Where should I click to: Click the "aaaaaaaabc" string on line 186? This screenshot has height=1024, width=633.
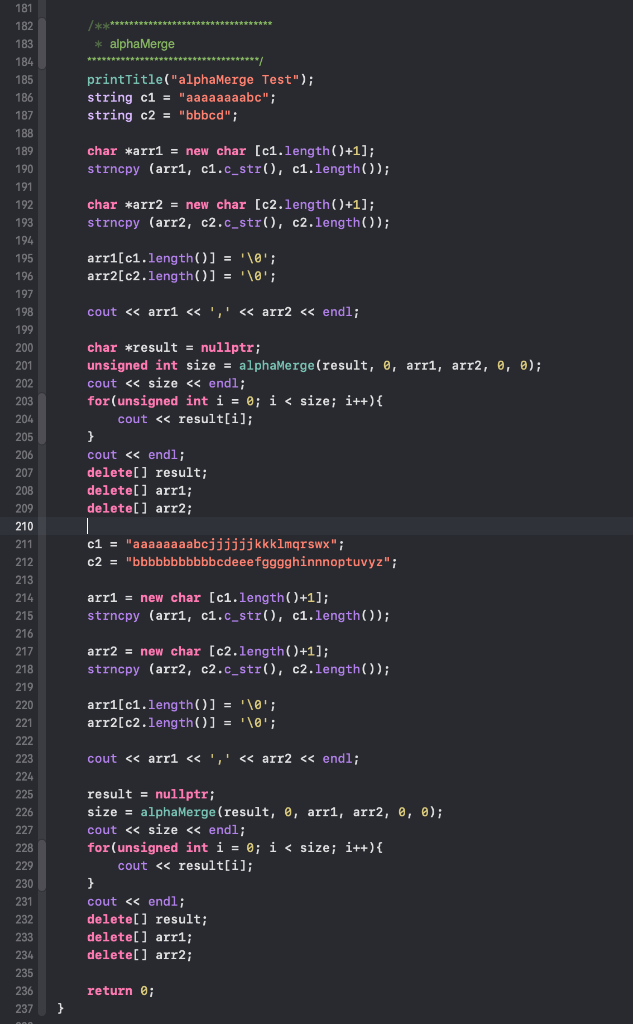[223, 97]
